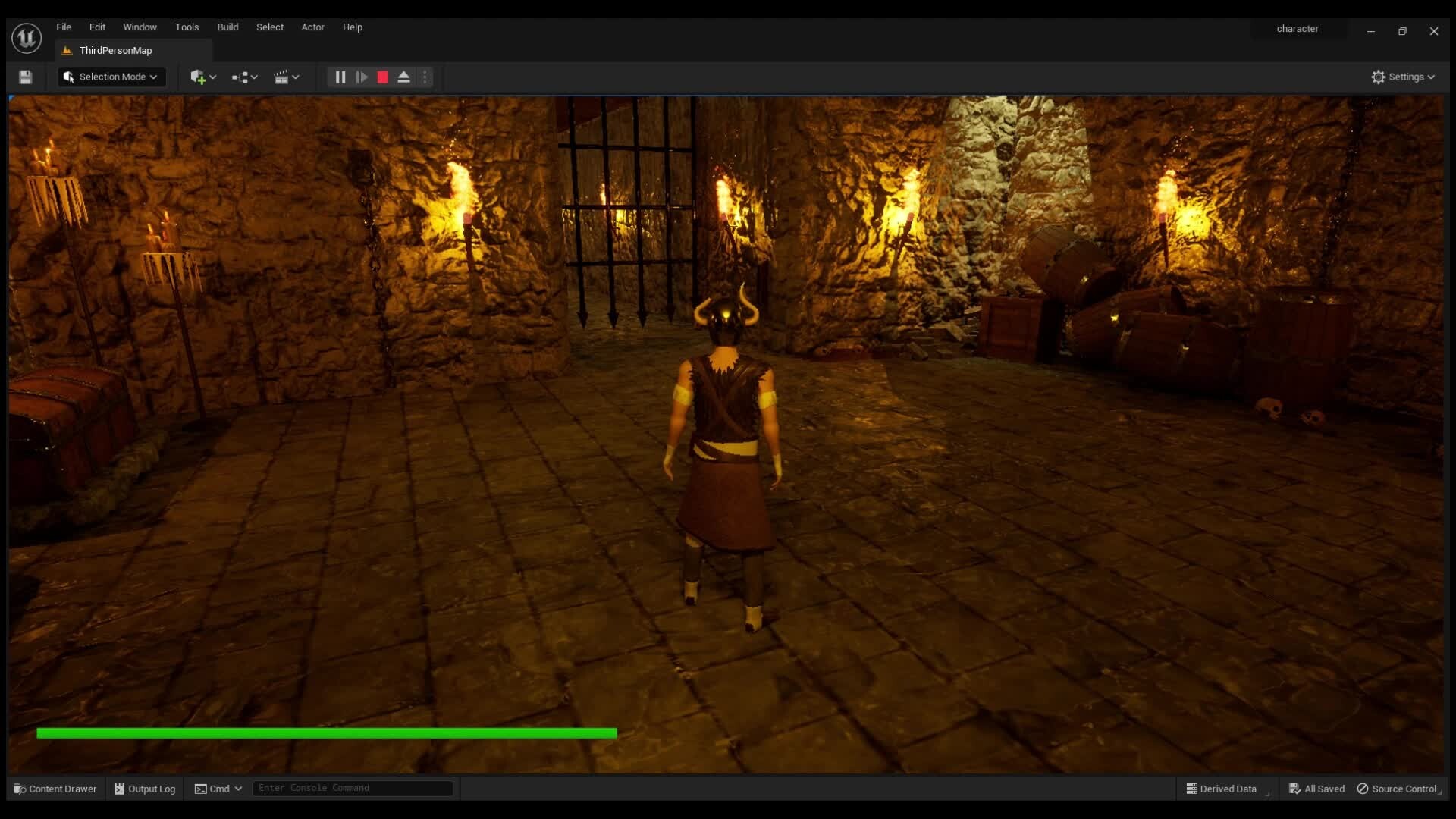Click the green progress bar

tap(326, 733)
